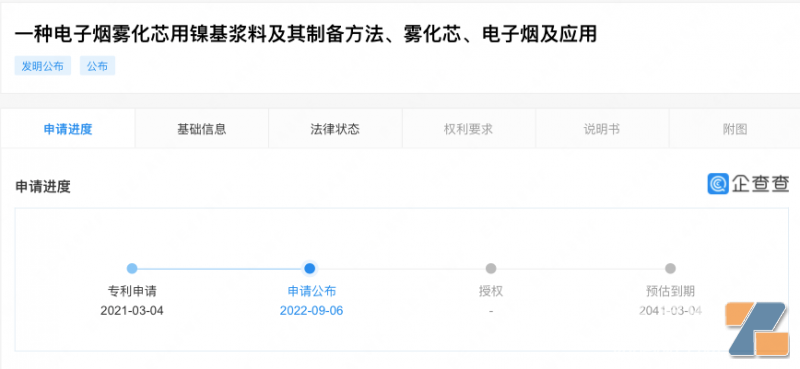The width and height of the screenshot is (800, 369).
Task: Click the 授权 timeline dot
Action: click(491, 268)
